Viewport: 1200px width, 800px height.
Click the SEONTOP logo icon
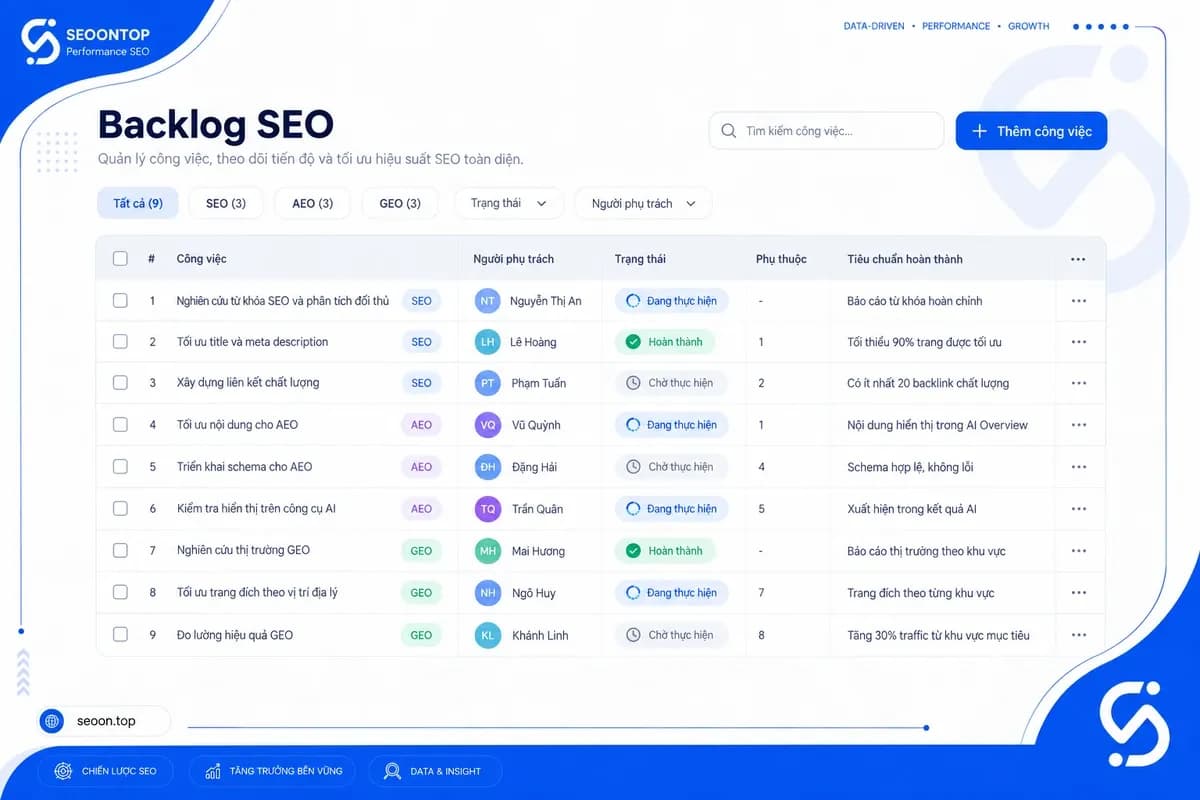click(40, 42)
